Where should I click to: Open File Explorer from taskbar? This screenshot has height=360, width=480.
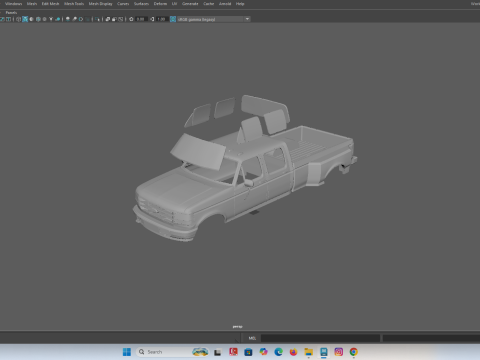pyautogui.click(x=309, y=352)
